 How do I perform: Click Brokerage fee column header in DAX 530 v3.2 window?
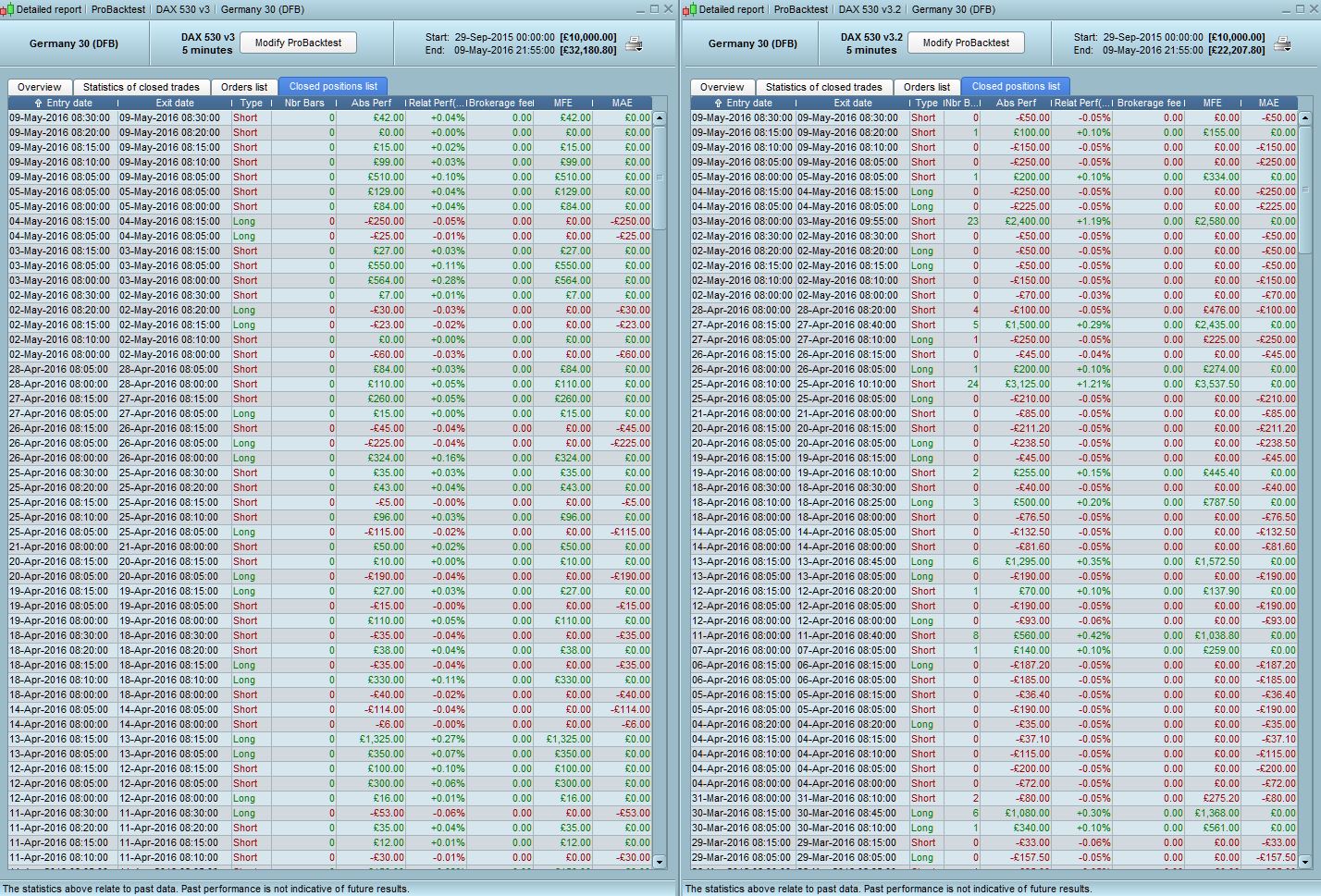(1149, 103)
